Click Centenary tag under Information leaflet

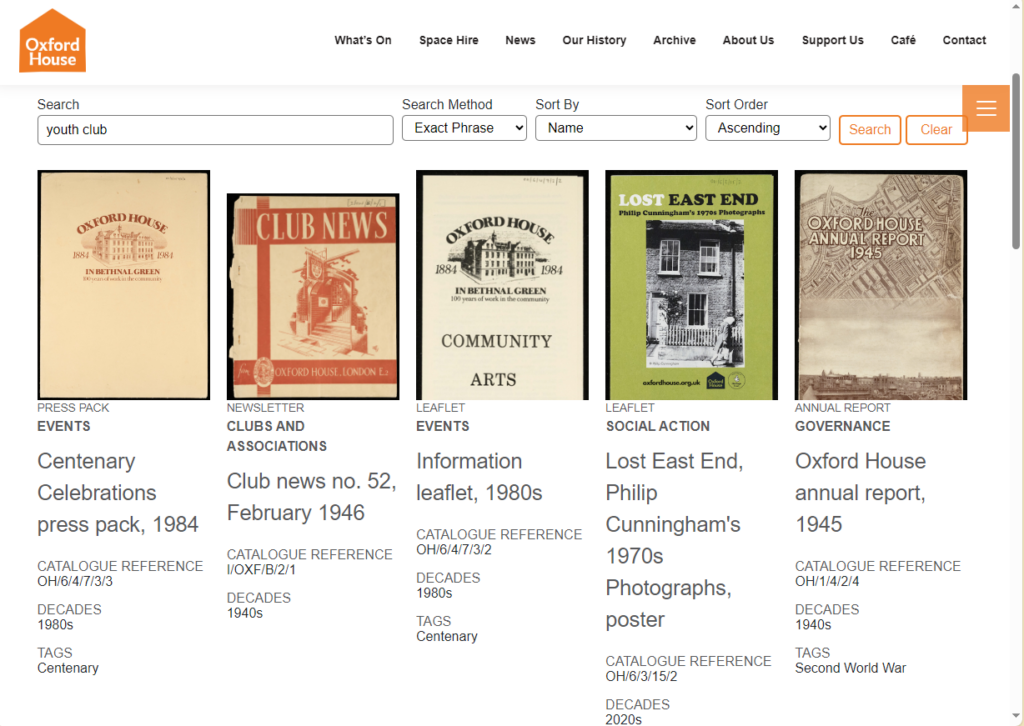point(447,637)
